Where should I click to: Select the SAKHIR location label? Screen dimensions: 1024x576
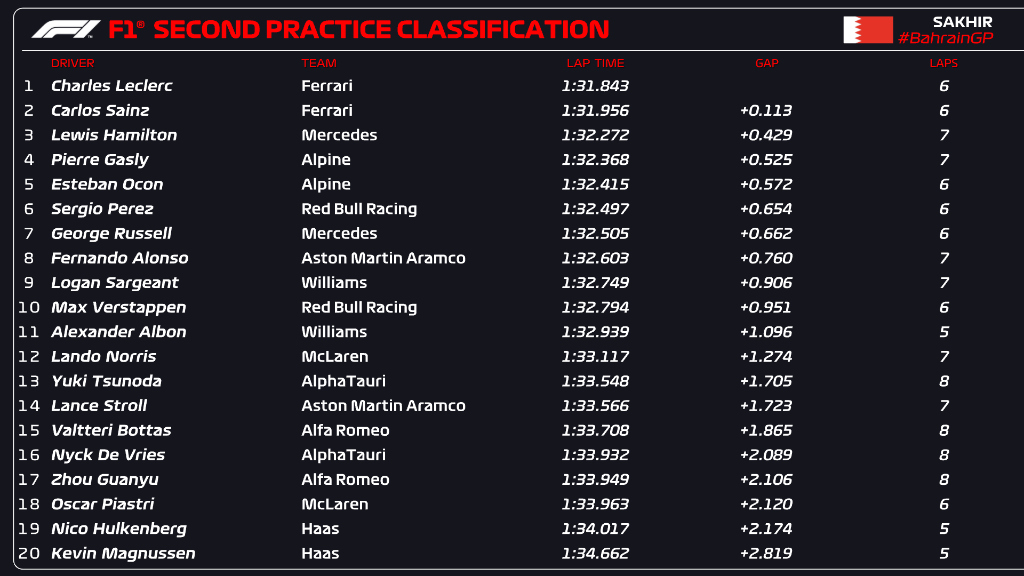click(963, 22)
